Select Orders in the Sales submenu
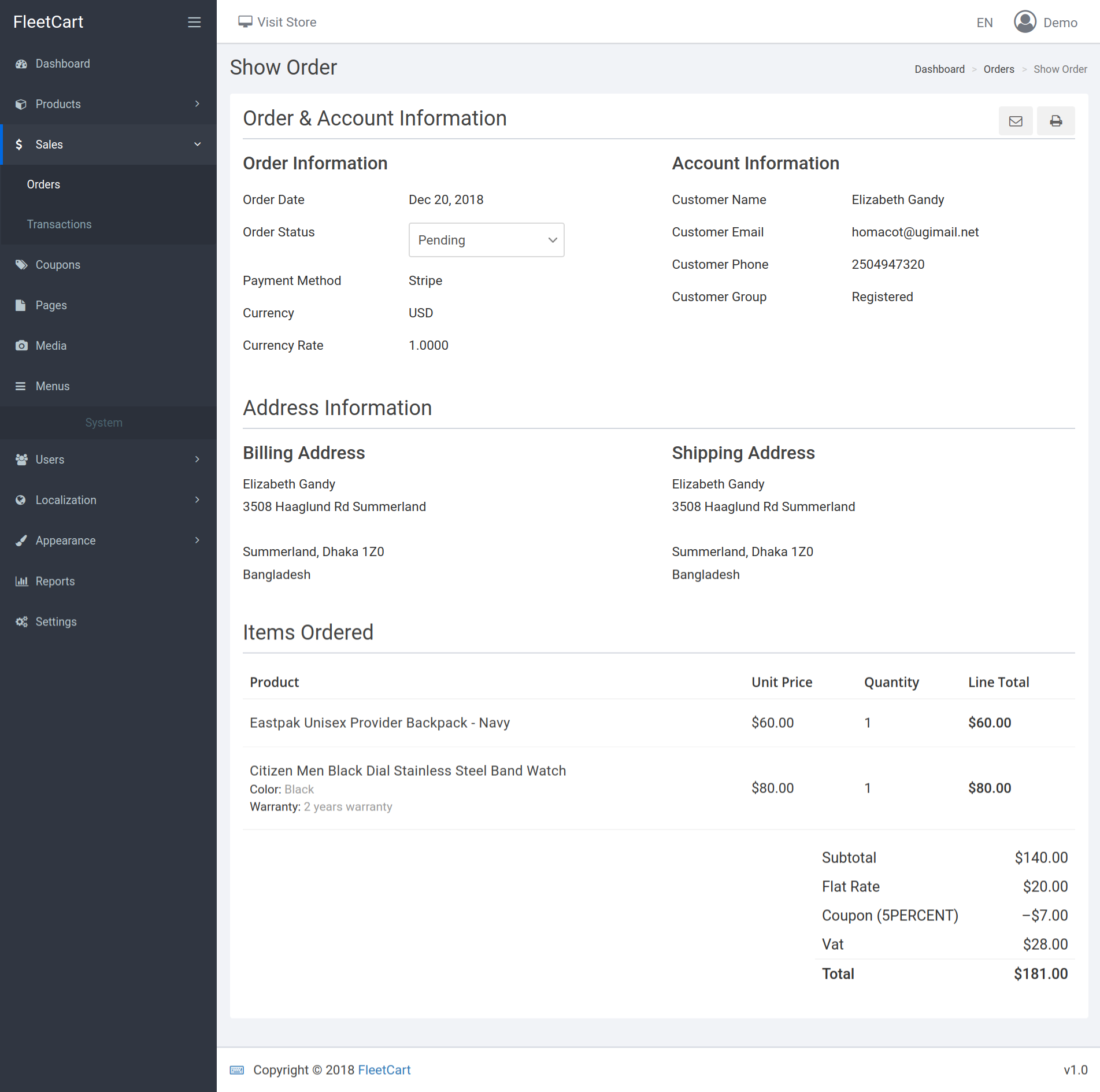The width and height of the screenshot is (1100, 1092). click(43, 184)
